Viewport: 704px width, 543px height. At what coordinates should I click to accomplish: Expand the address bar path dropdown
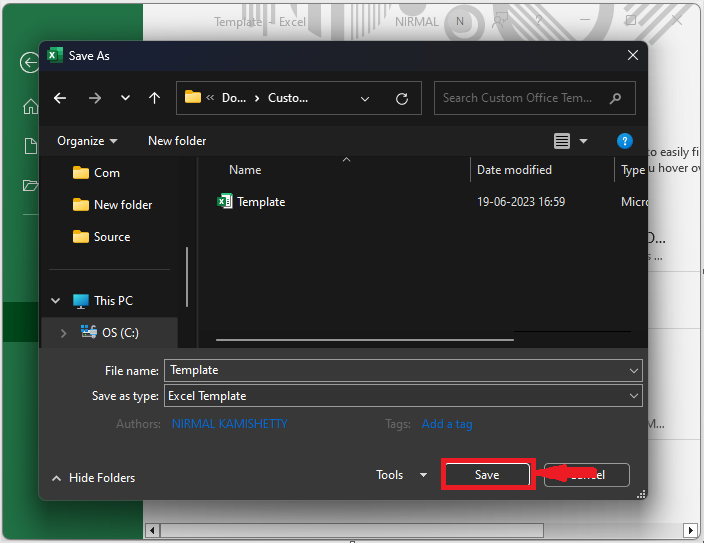[365, 99]
